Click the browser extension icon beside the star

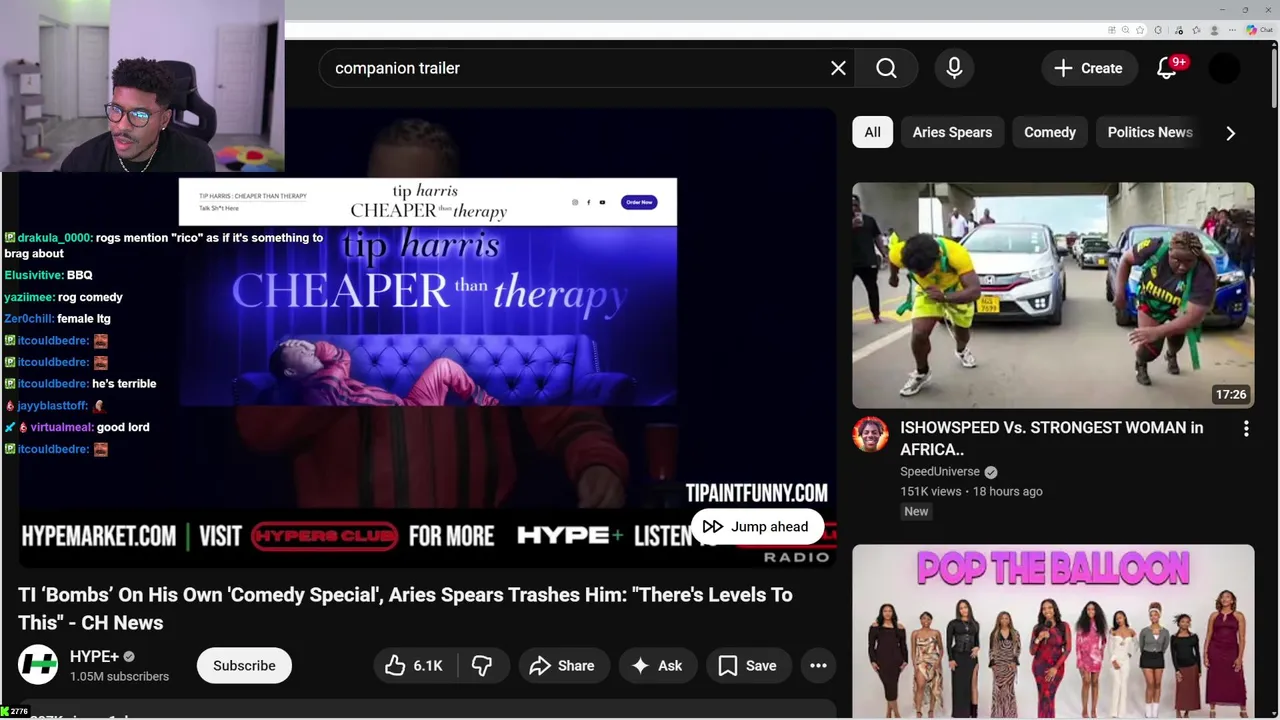coord(1158,30)
